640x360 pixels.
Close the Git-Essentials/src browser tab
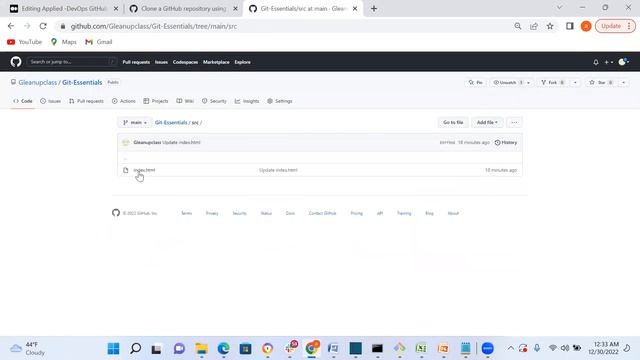coord(355,9)
